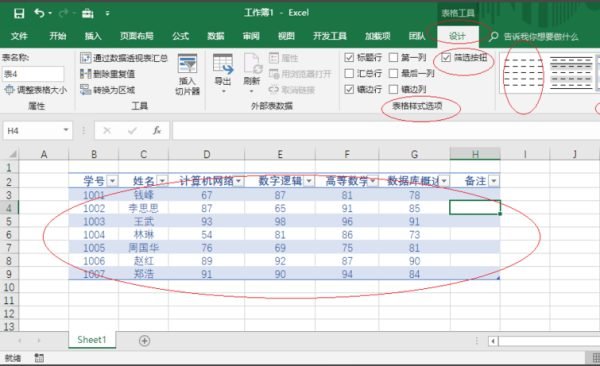Click the Undo arrow icon
Image resolution: width=600 pixels, height=366 pixels.
point(40,13)
